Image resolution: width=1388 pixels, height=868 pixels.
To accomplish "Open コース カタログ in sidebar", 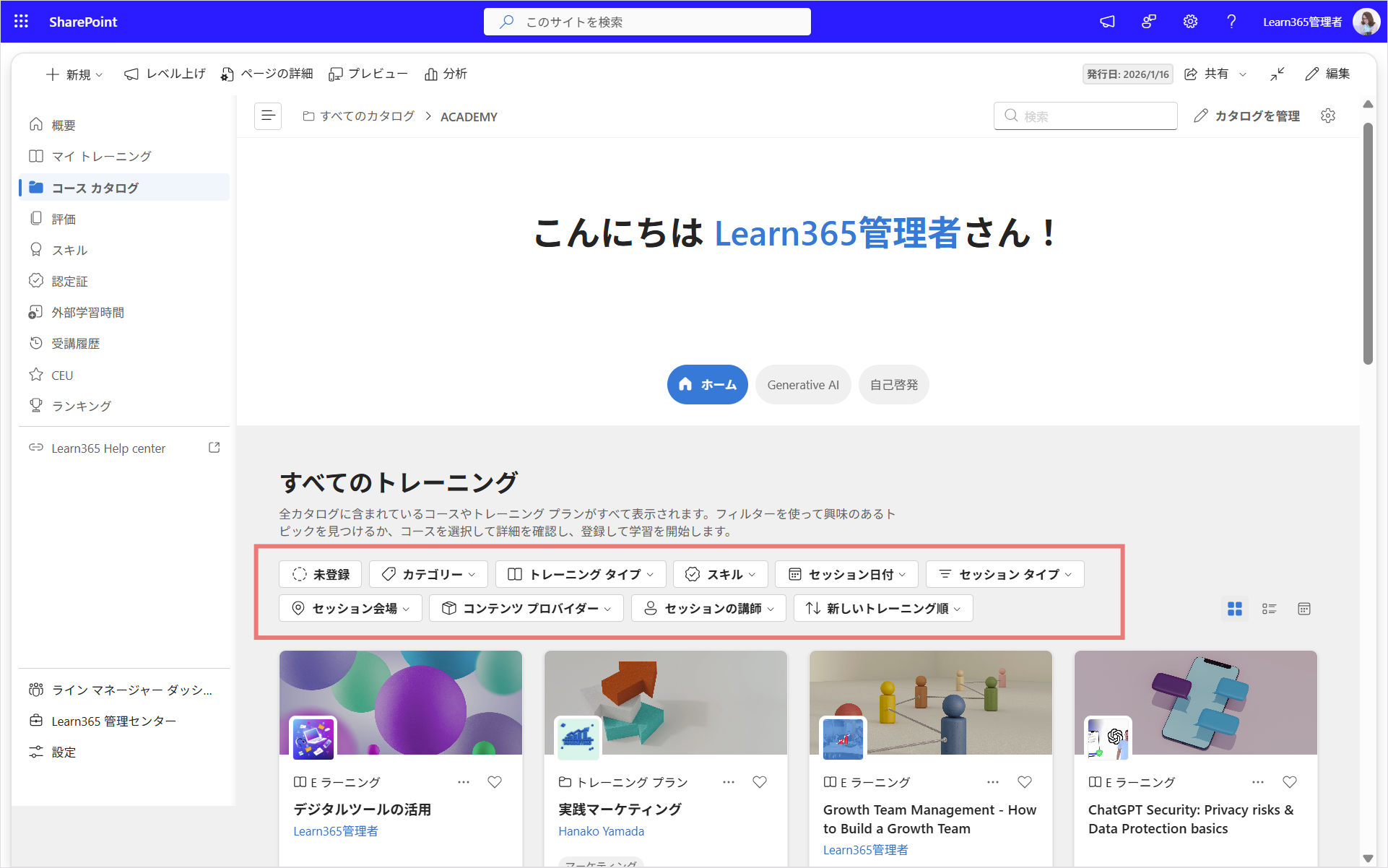I will coord(124,187).
